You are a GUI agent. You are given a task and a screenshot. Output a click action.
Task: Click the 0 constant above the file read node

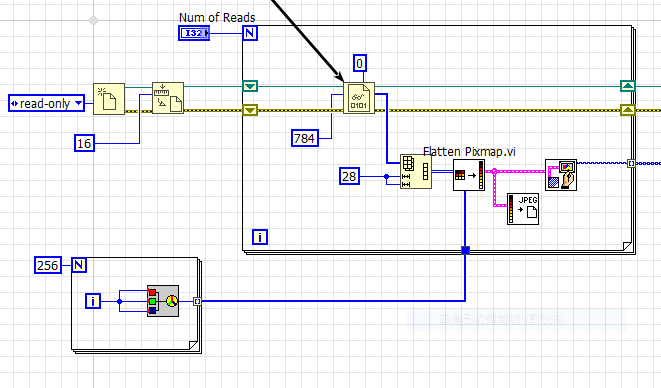(360, 63)
